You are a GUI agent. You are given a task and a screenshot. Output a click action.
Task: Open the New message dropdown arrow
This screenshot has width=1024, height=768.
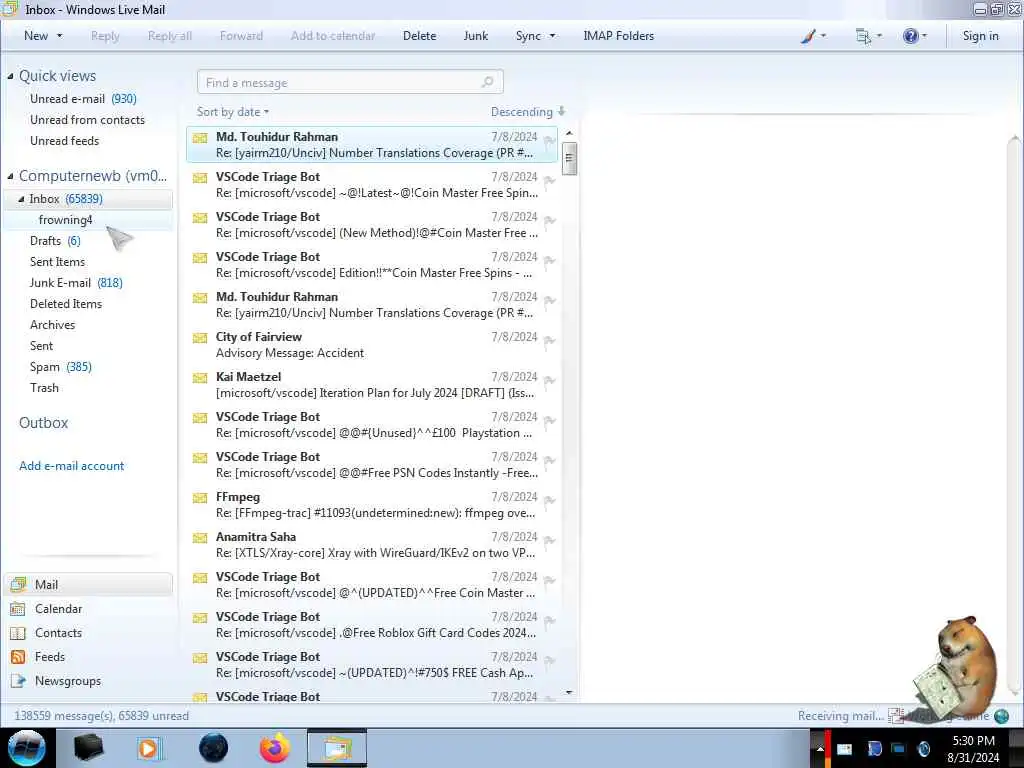click(x=60, y=36)
